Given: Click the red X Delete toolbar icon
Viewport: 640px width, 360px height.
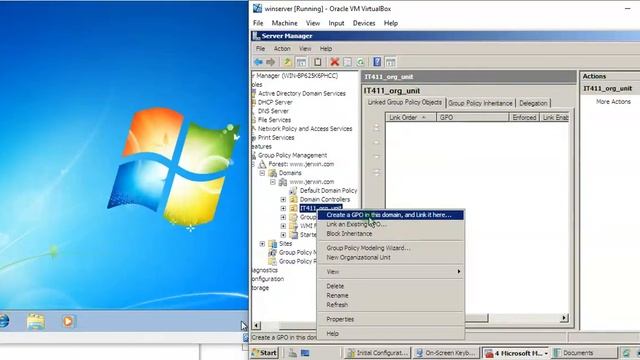Looking at the screenshot, I should pos(335,62).
